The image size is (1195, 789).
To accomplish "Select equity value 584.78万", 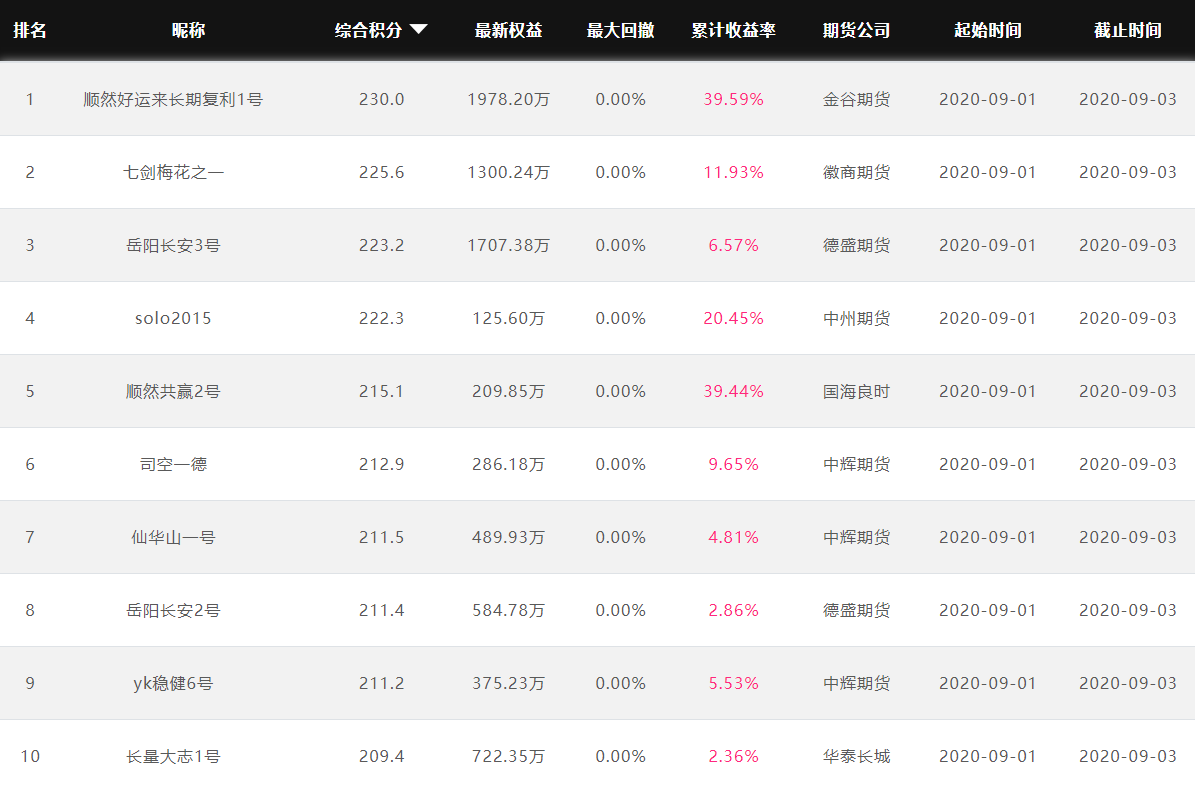I will tap(508, 611).
